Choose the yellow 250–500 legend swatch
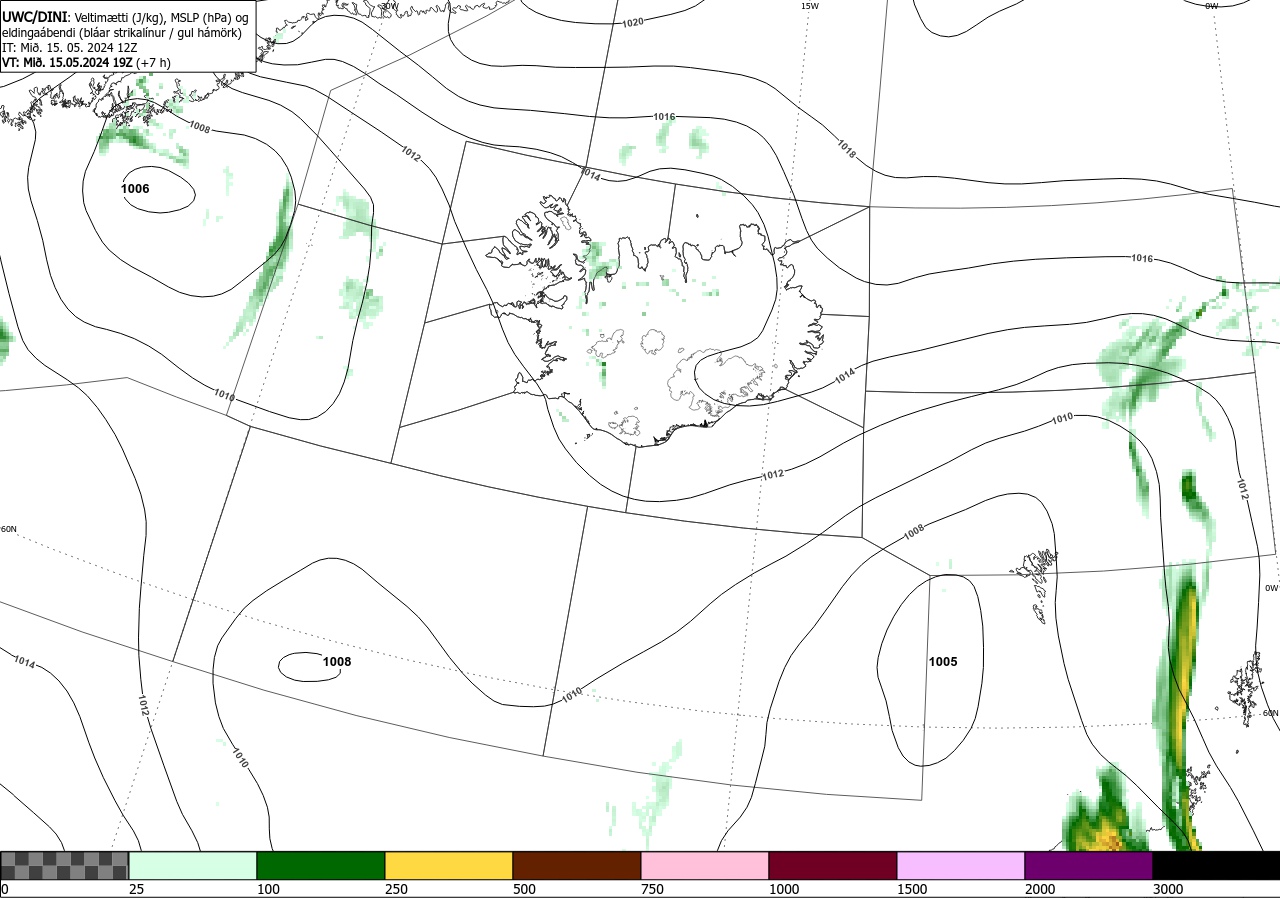The width and height of the screenshot is (1280, 898). 449,865
